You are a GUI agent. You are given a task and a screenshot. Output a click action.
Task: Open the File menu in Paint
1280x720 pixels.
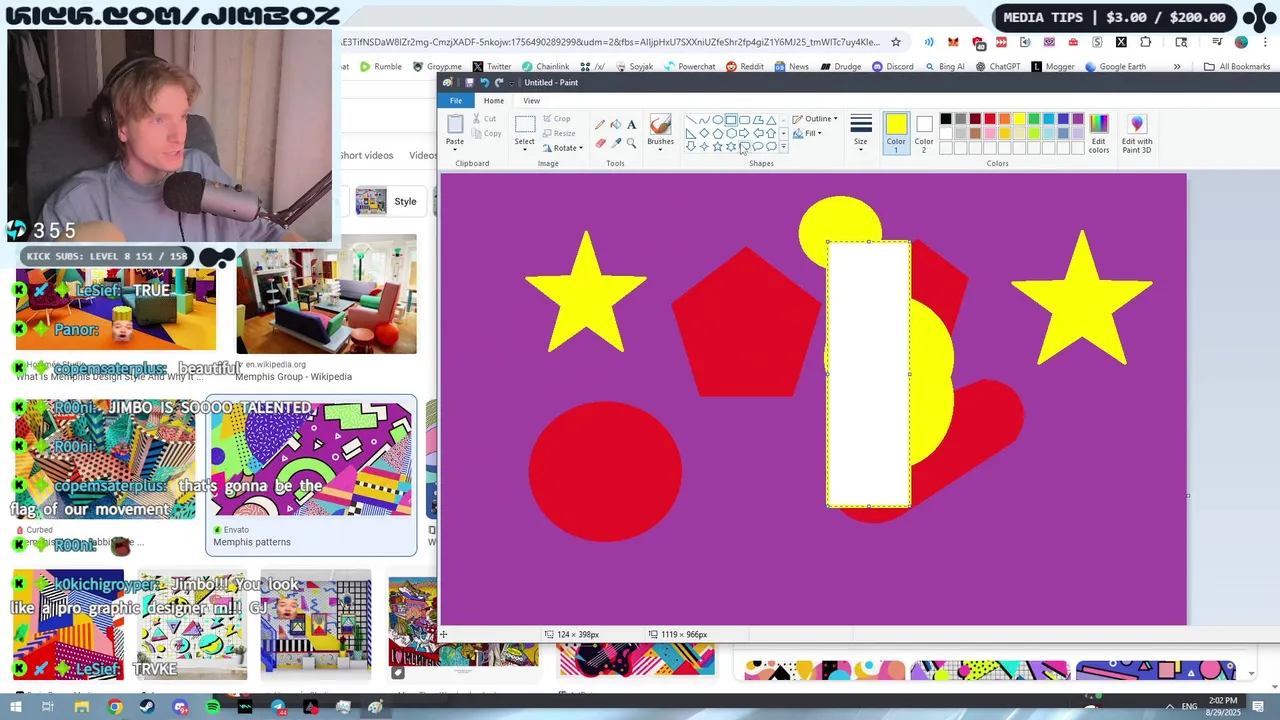point(456,101)
